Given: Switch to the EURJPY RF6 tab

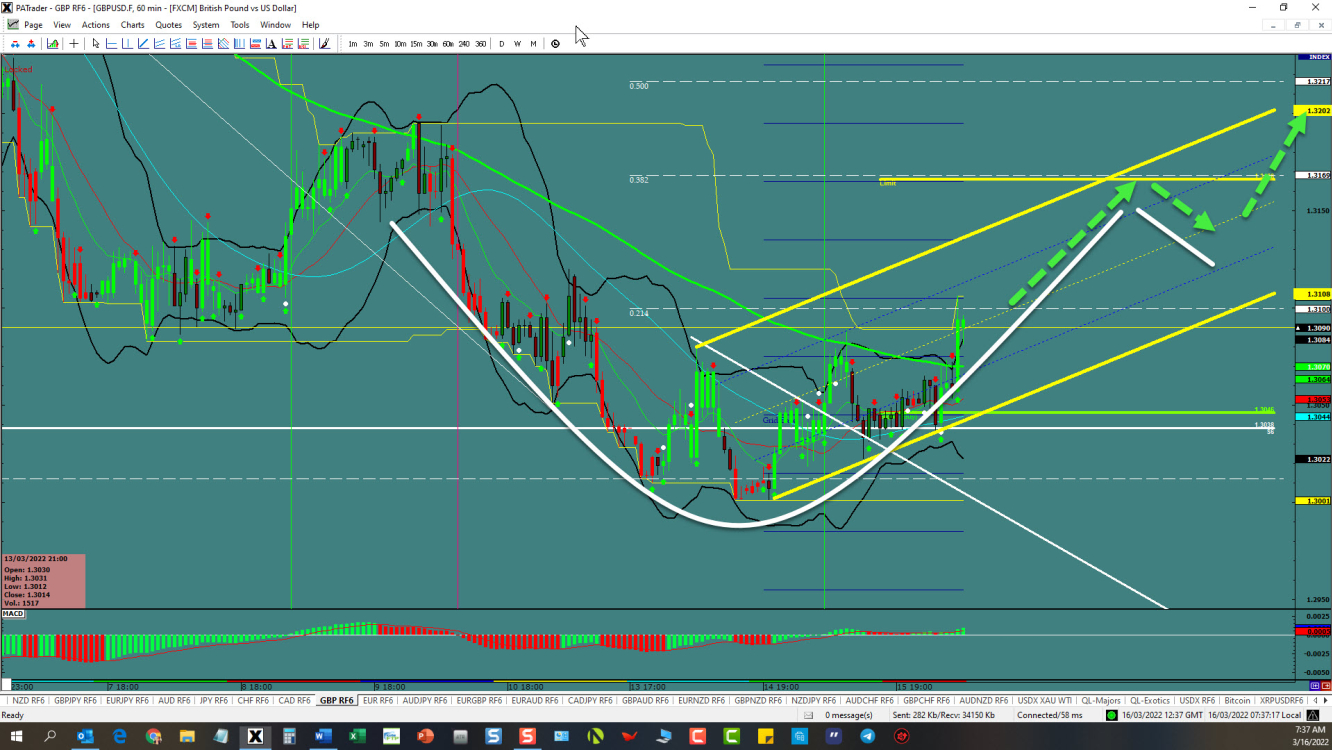Looking at the screenshot, I should click(x=127, y=700).
